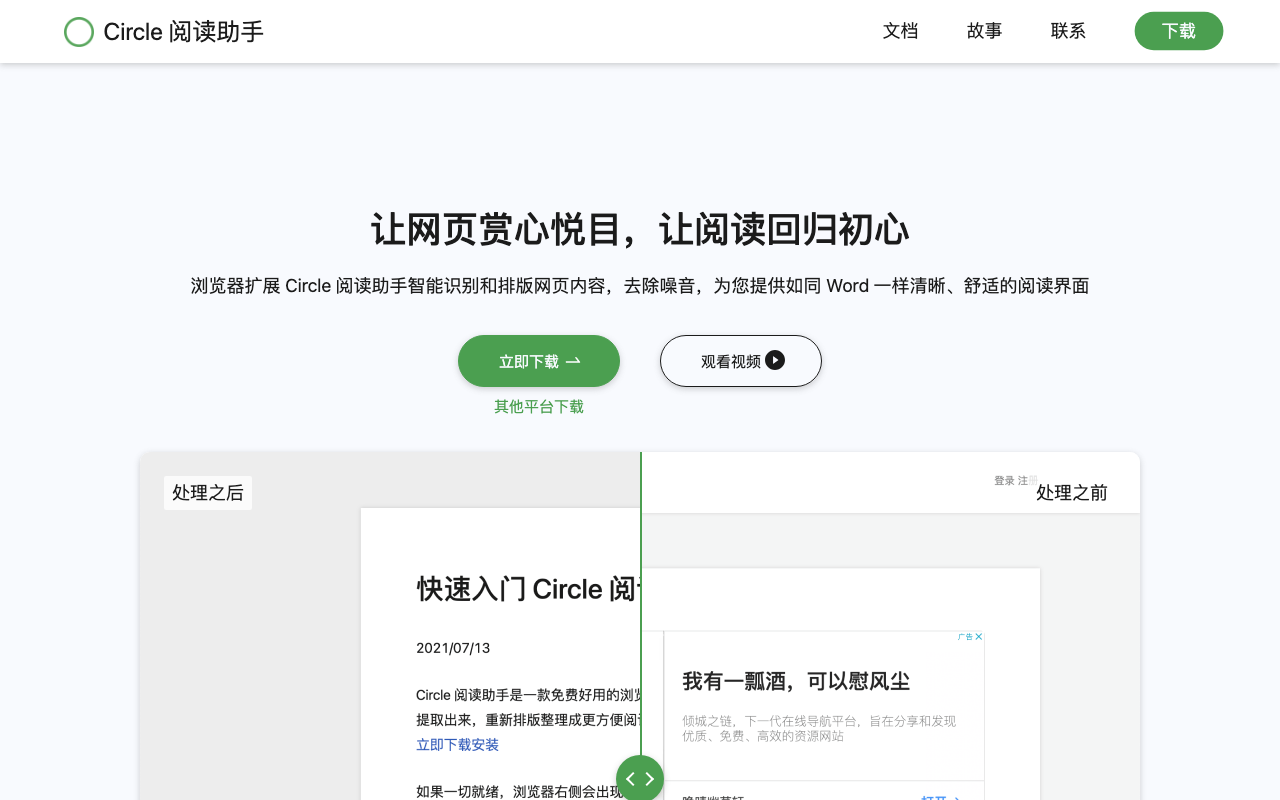Viewport: 1280px width, 800px height.
Task: Click the headline 让网页赏心悦目，让阅读回归初心
Action: (640, 230)
